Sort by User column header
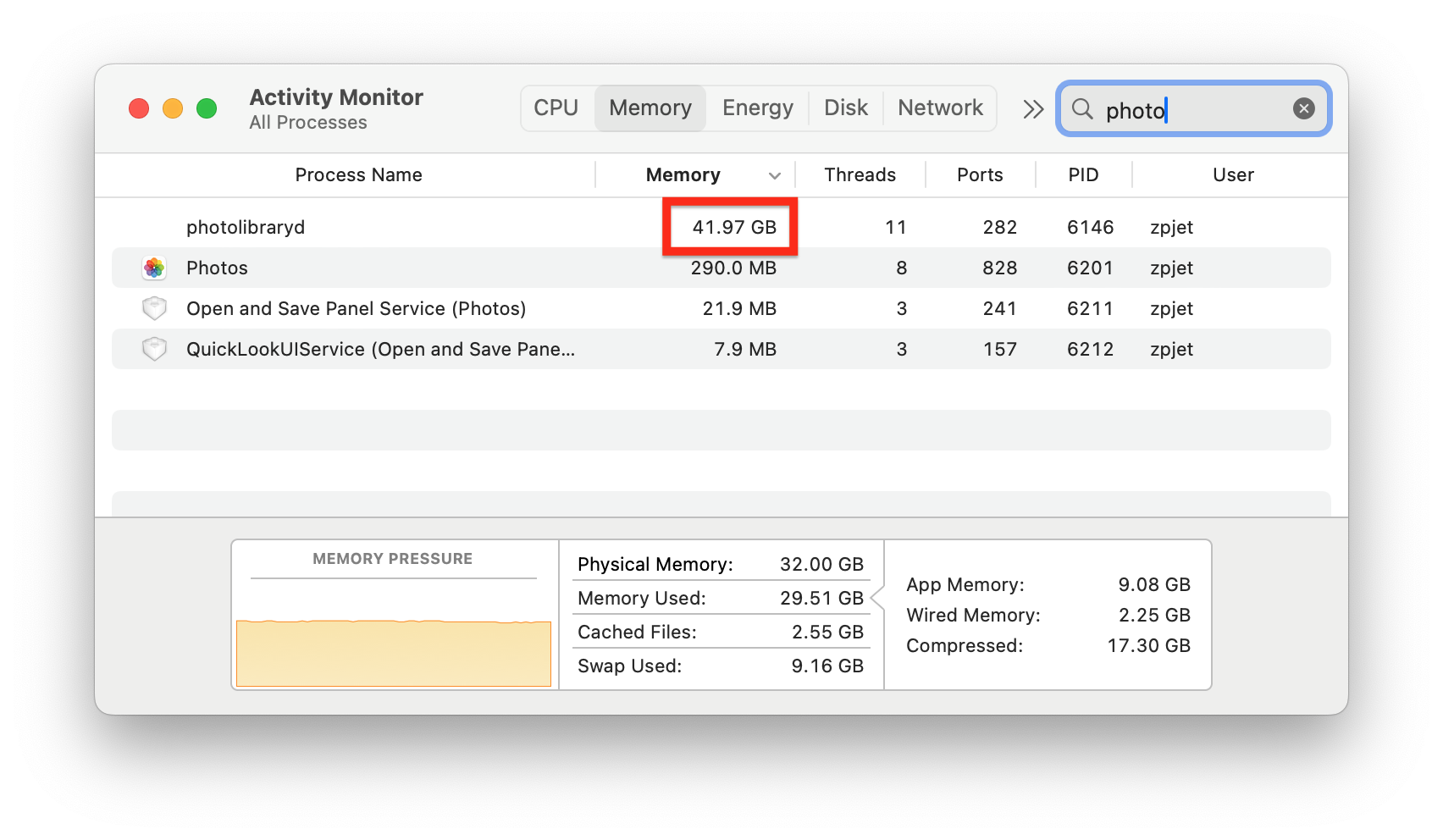 1233,174
